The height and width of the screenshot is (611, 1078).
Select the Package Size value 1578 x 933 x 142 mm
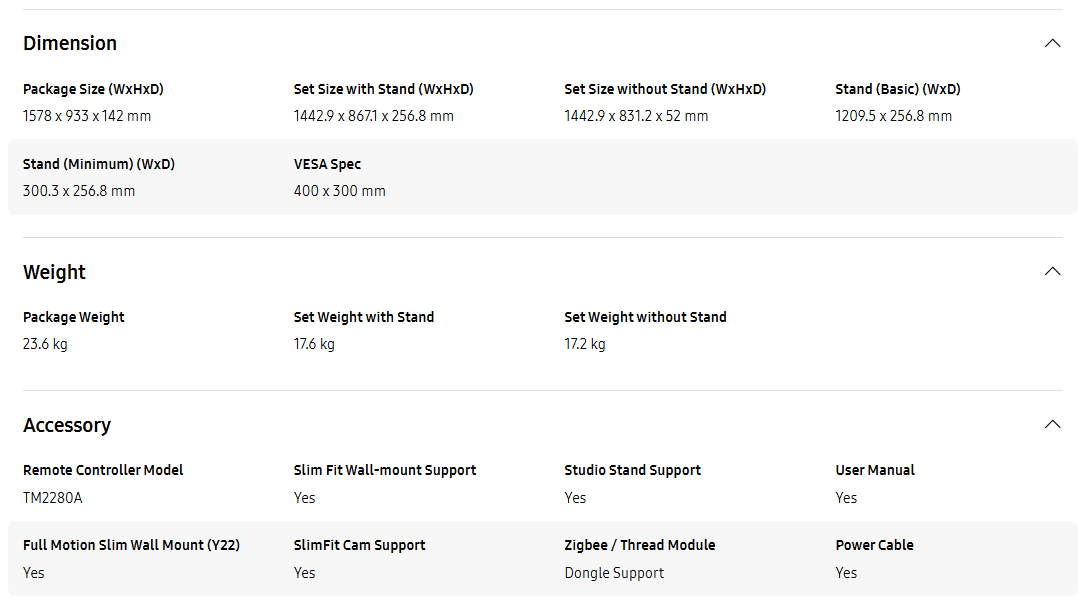point(87,116)
